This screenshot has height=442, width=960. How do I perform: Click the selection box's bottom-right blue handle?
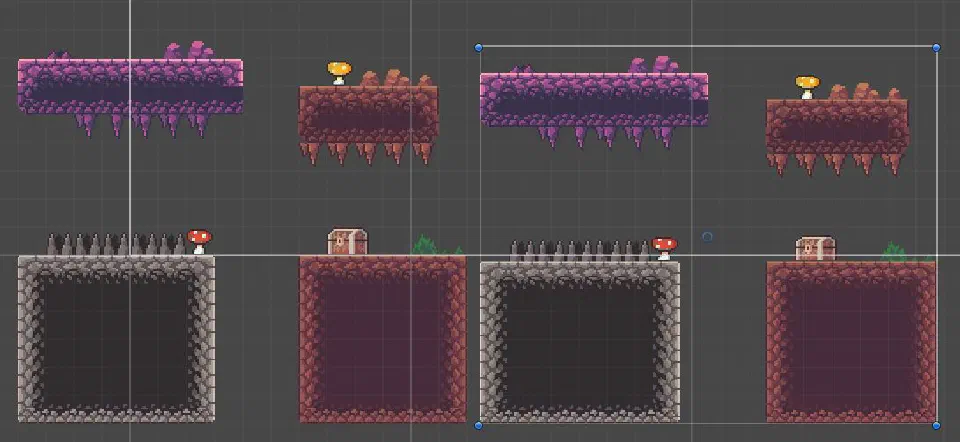point(936,425)
